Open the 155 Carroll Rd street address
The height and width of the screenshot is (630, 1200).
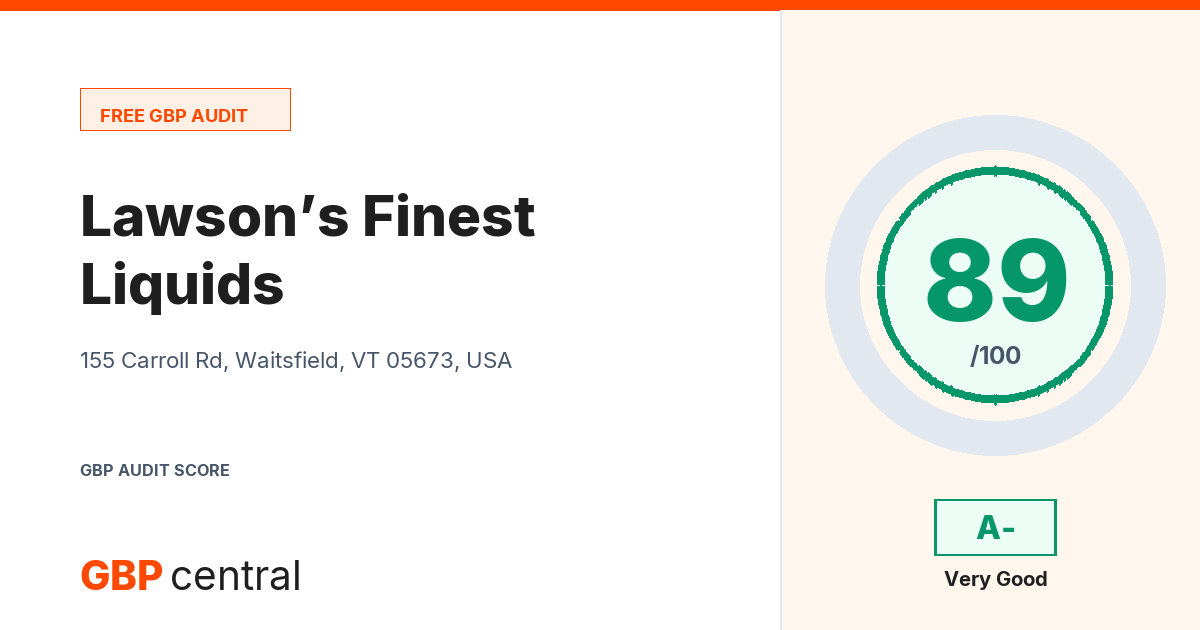point(152,360)
